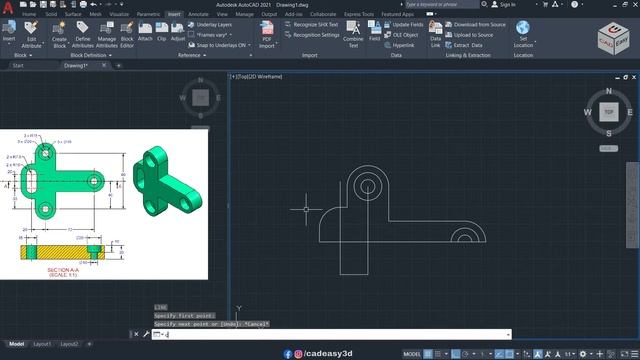
Task: Open the Help question-mark icon
Action: point(574,4)
